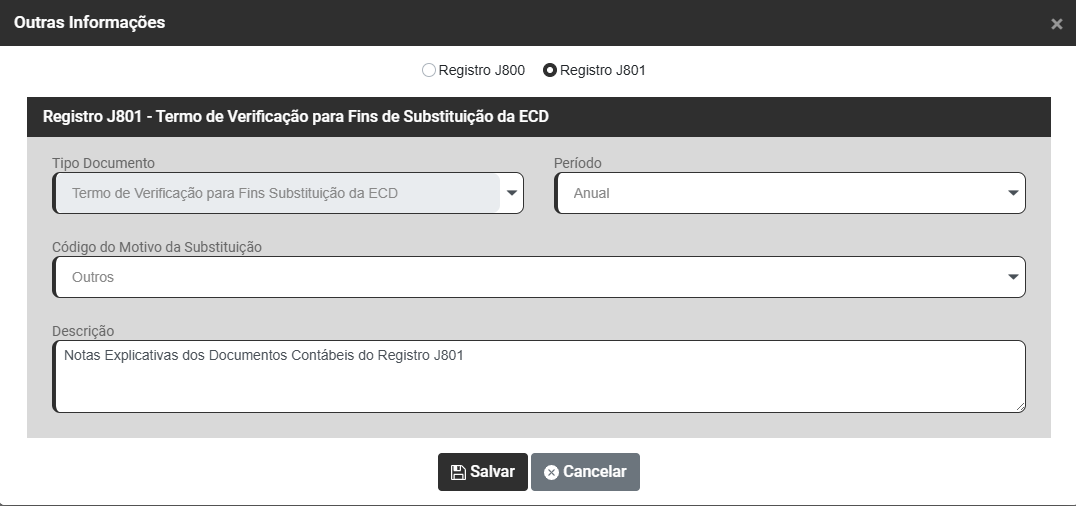Click the Outros value in motivo field

93,277
